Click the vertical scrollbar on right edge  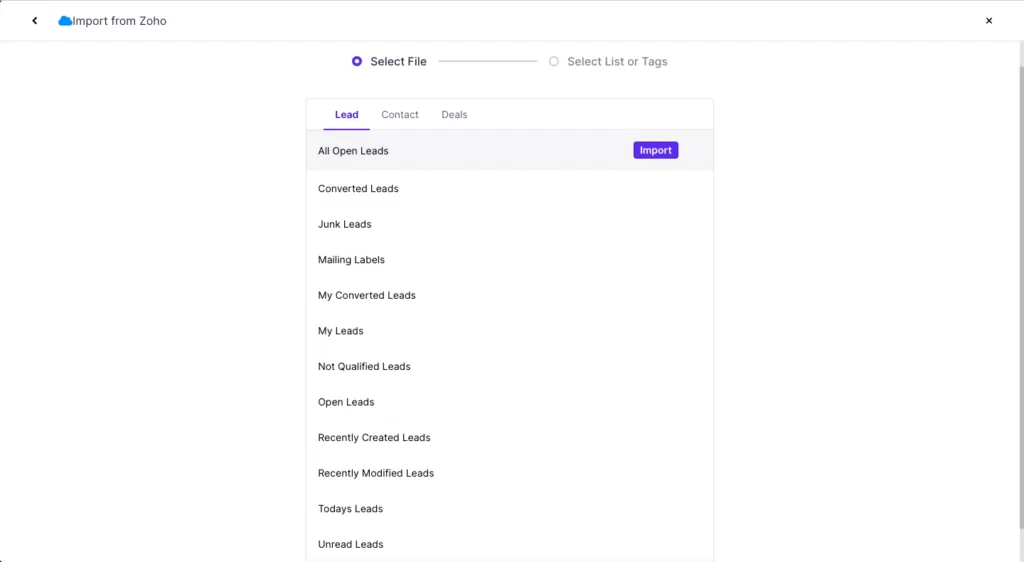point(1021,297)
